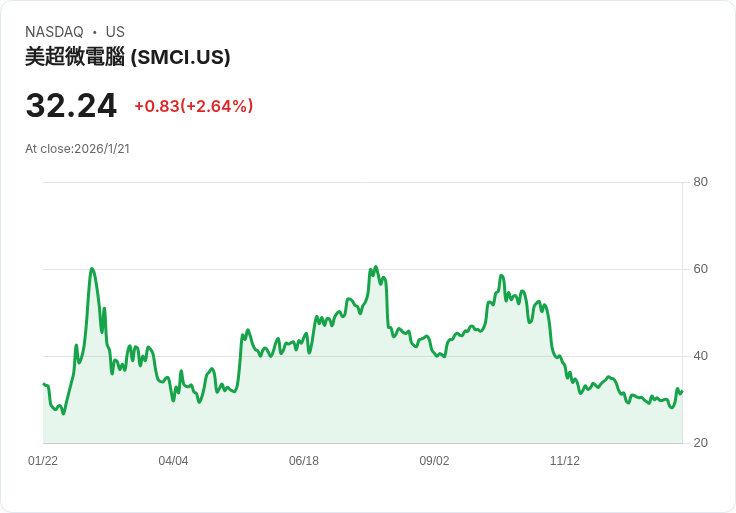736x513 pixels.
Task: Select the 20 label on the price axis
Action: pos(700,443)
